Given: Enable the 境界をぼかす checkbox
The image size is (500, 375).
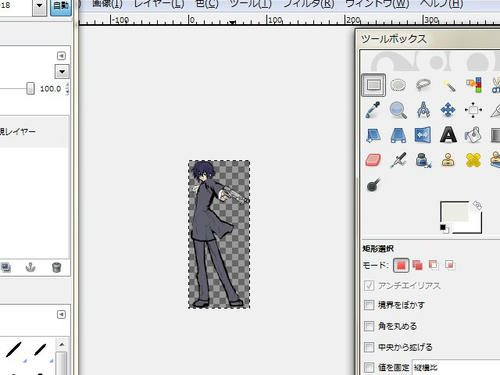Looking at the screenshot, I should click(x=369, y=305).
